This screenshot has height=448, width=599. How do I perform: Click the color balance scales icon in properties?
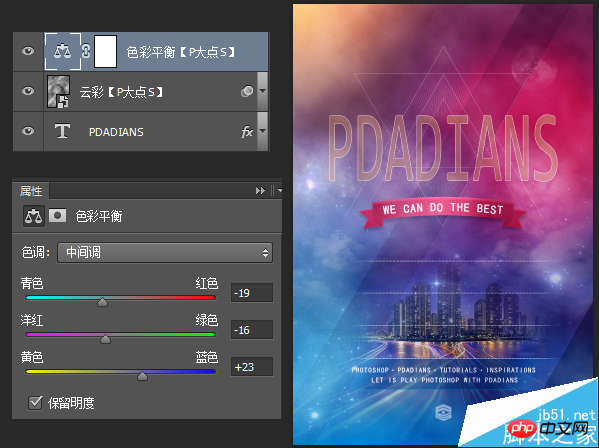pos(34,216)
